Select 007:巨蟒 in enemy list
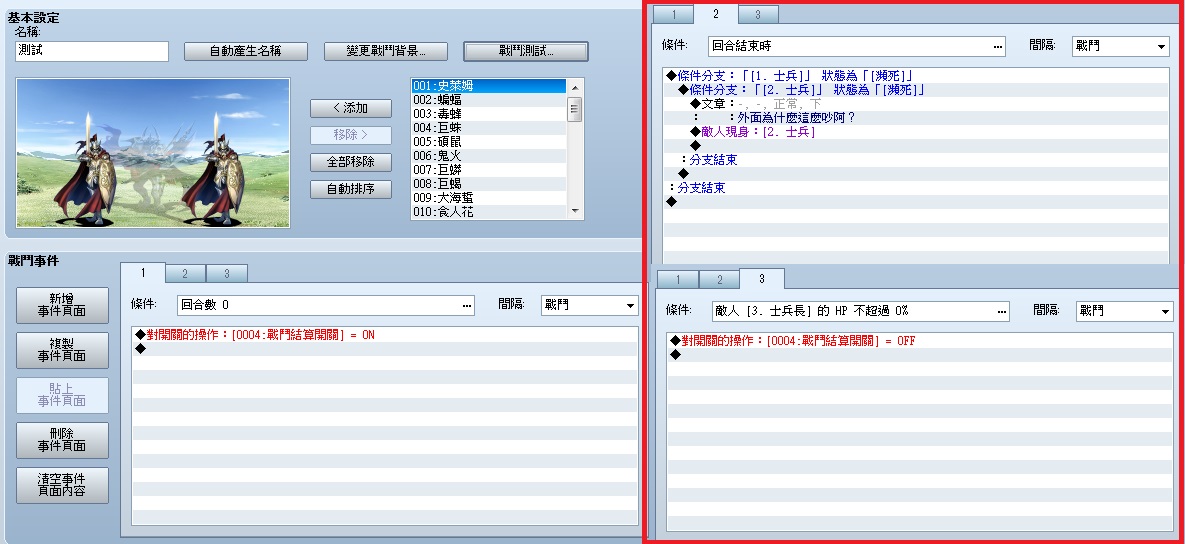The image size is (1185, 544). tap(488, 170)
